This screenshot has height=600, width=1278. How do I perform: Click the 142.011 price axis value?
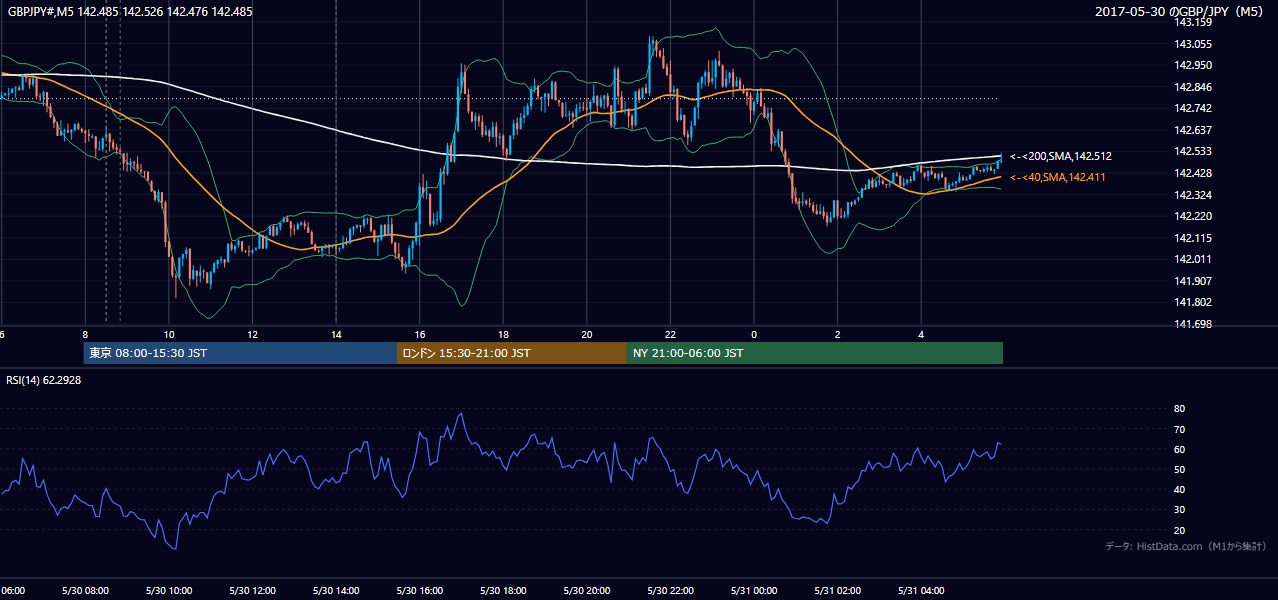pyautogui.click(x=1193, y=259)
